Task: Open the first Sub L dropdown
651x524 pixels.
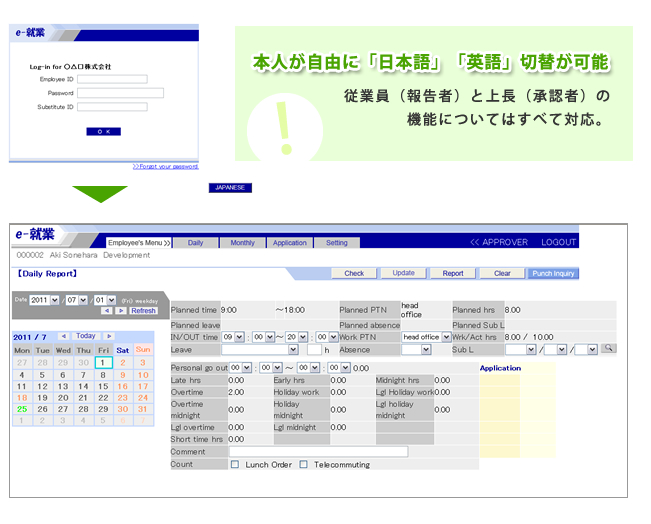Action: (x=521, y=350)
